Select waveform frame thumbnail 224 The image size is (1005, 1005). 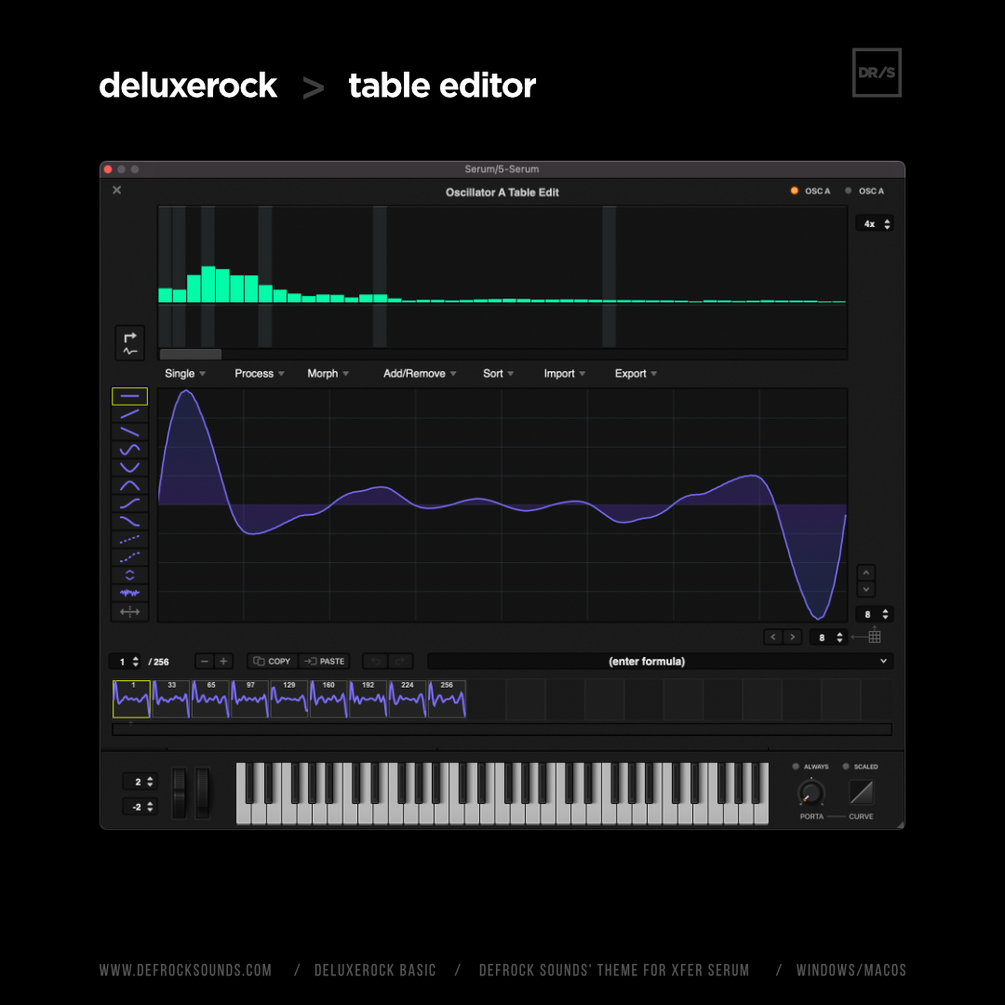407,699
